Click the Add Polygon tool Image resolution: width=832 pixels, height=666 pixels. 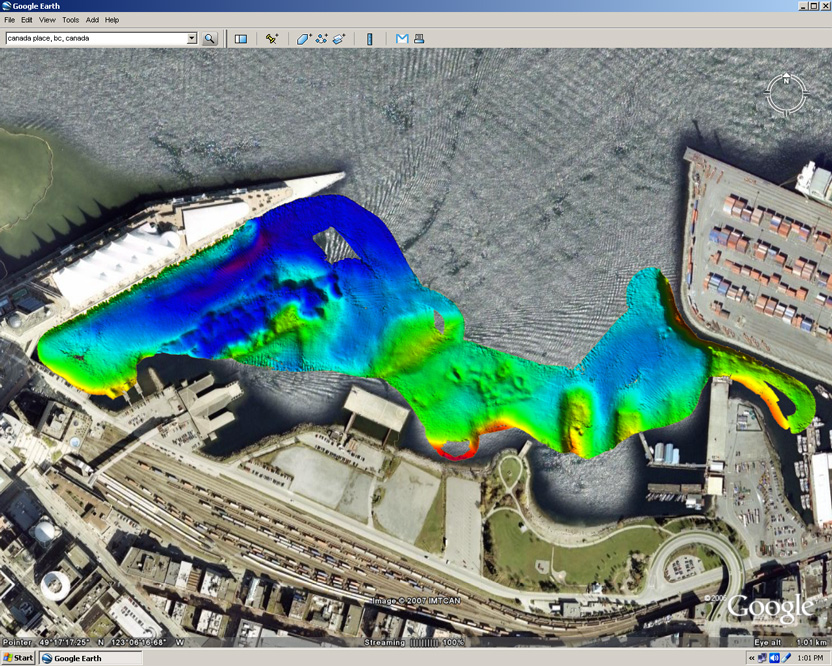304,39
